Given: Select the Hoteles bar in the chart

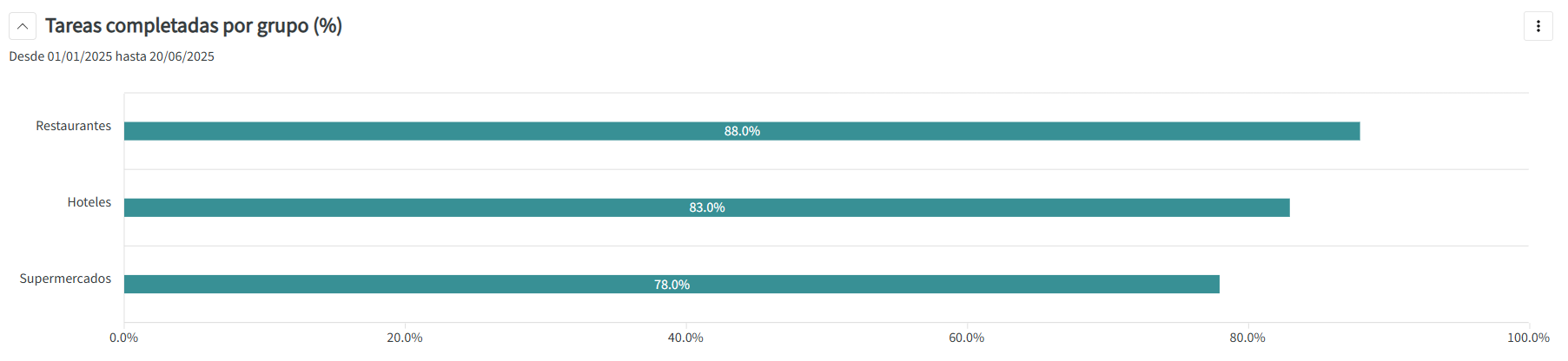Looking at the screenshot, I should pyautogui.click(x=999, y=207).
